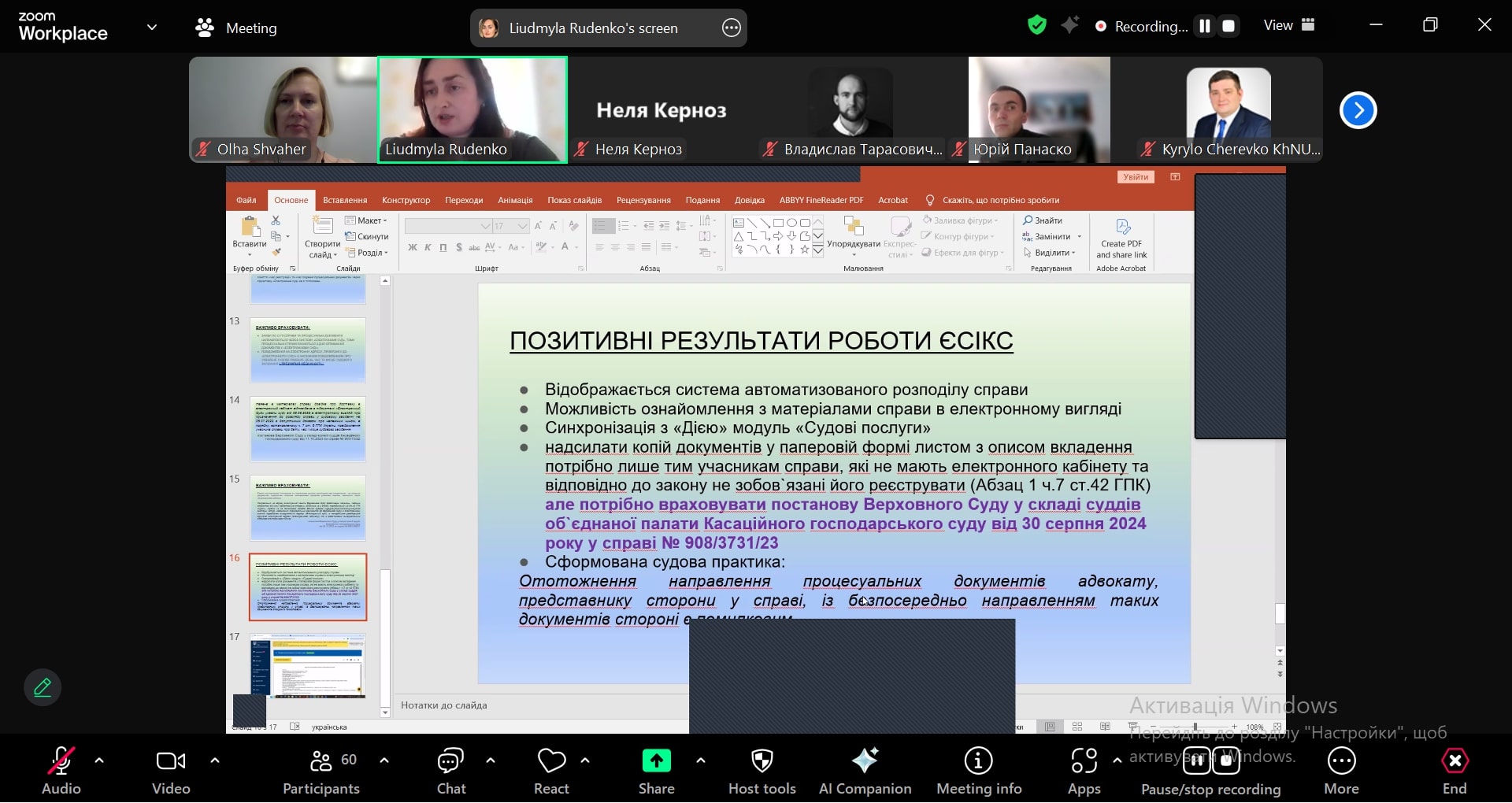
Task: Open the Макет layout dropdown
Action: pos(366,220)
